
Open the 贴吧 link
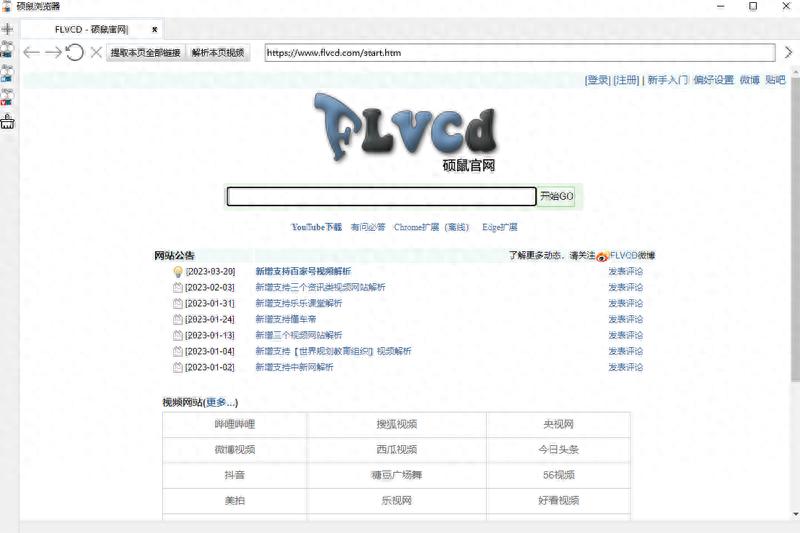(775, 80)
